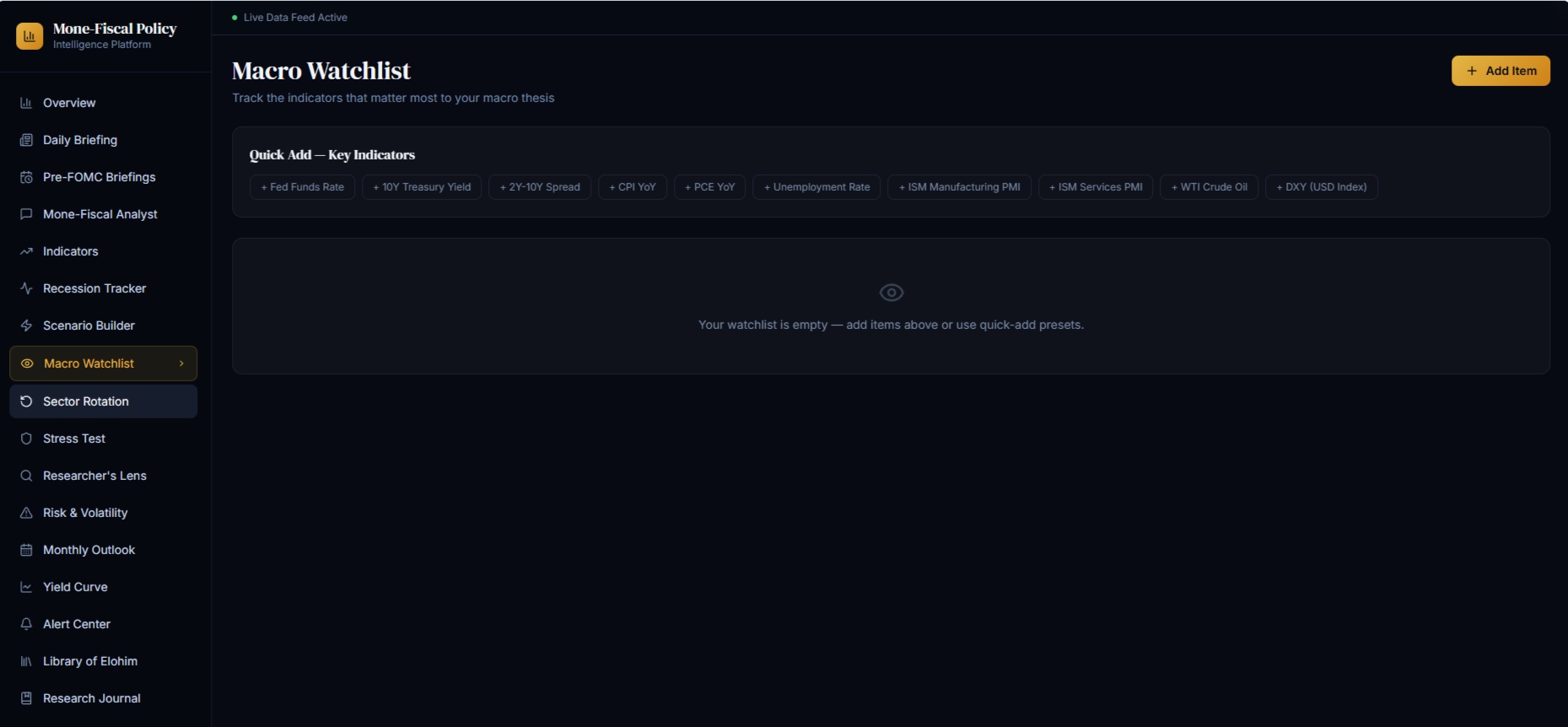The image size is (1568, 727).
Task: Quick-add CPI YoY indicator
Action: 633,187
